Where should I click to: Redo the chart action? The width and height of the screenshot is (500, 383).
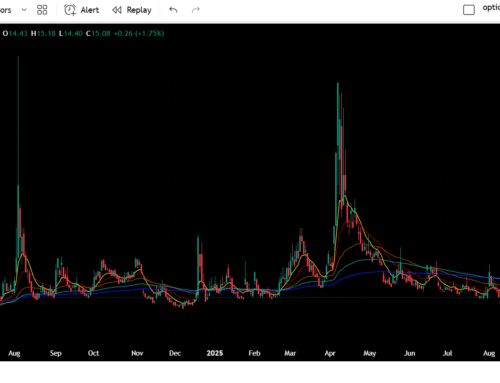pyautogui.click(x=196, y=10)
